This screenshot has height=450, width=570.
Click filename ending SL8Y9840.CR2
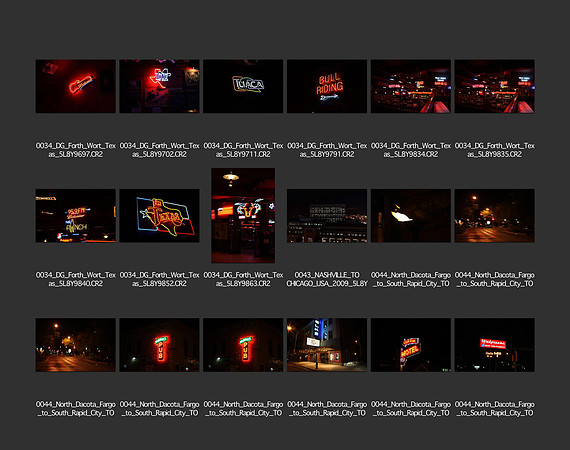tap(76, 279)
